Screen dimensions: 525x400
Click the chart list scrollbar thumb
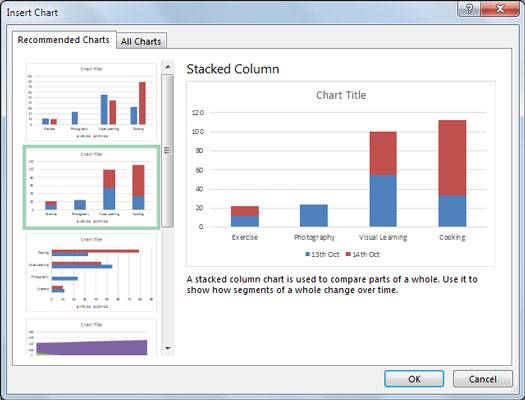(x=168, y=151)
